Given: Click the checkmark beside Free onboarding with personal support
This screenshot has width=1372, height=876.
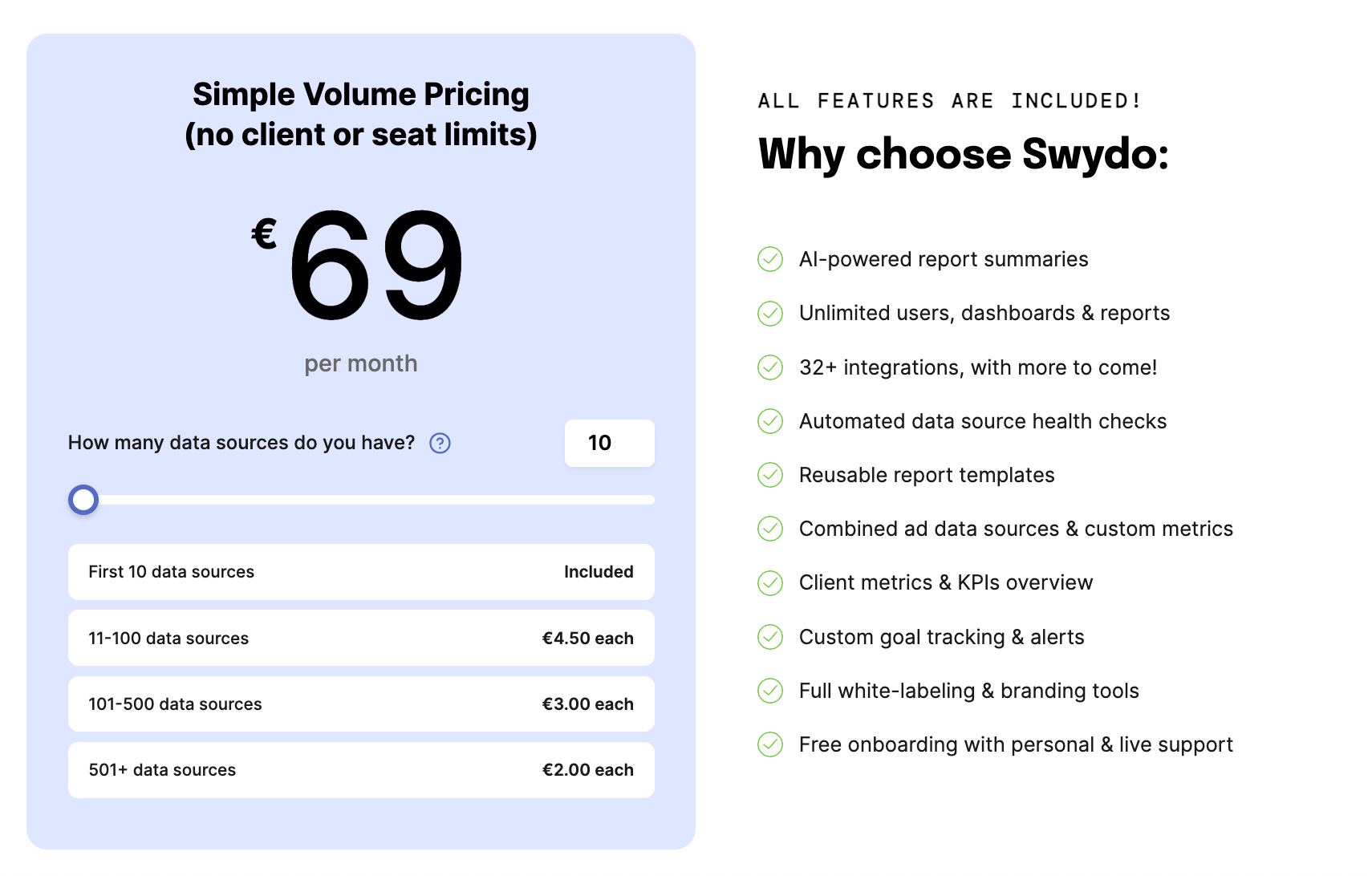Looking at the screenshot, I should tap(770, 744).
